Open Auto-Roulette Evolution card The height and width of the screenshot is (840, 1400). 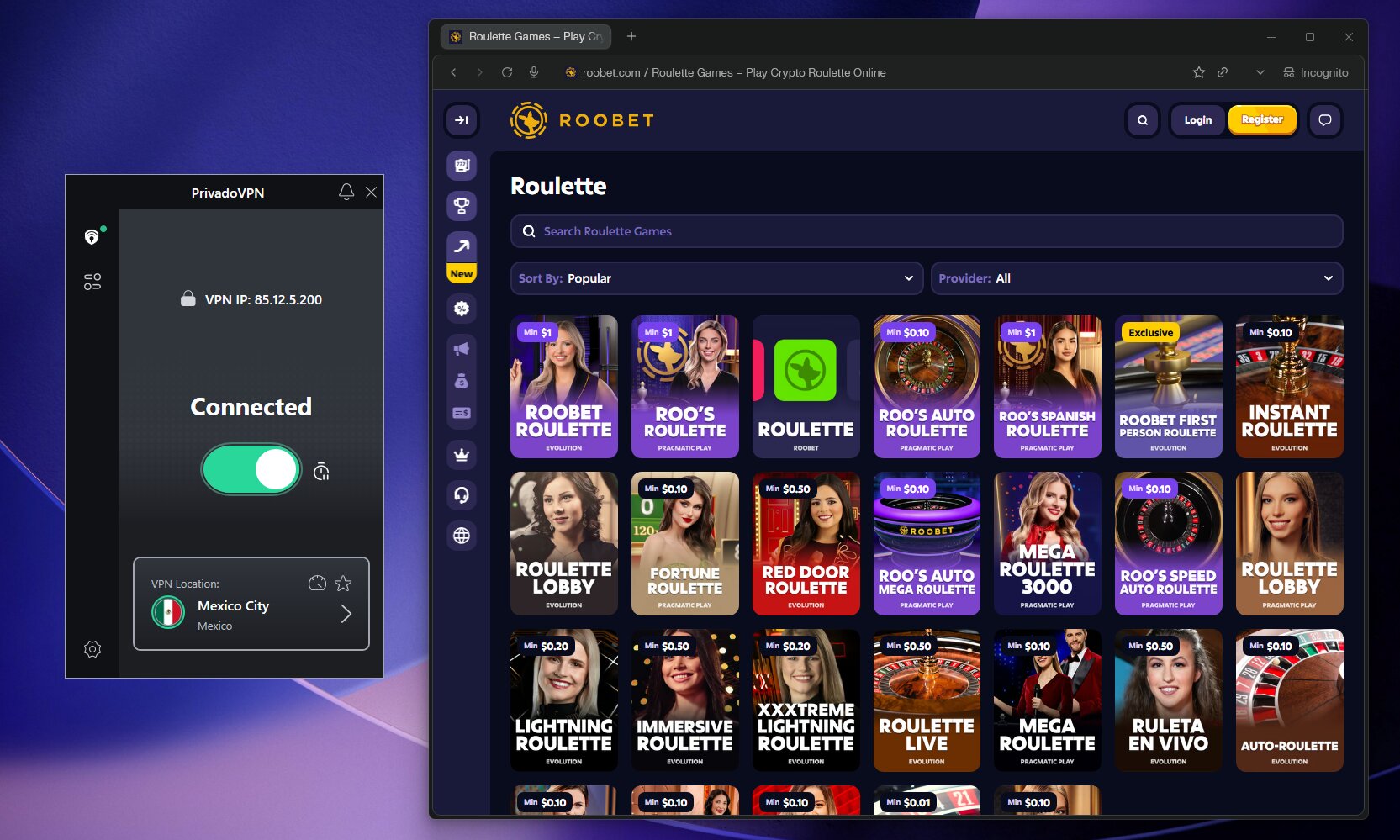(x=1290, y=700)
